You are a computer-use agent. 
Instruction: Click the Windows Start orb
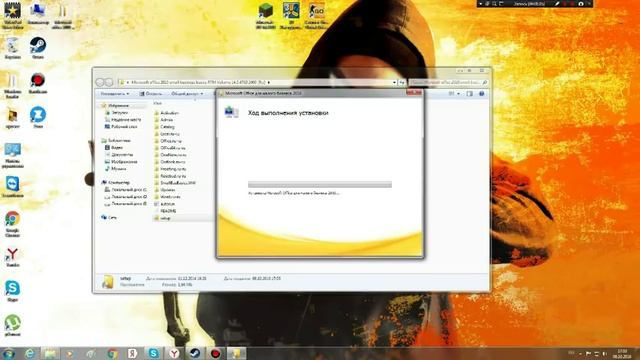[8, 353]
